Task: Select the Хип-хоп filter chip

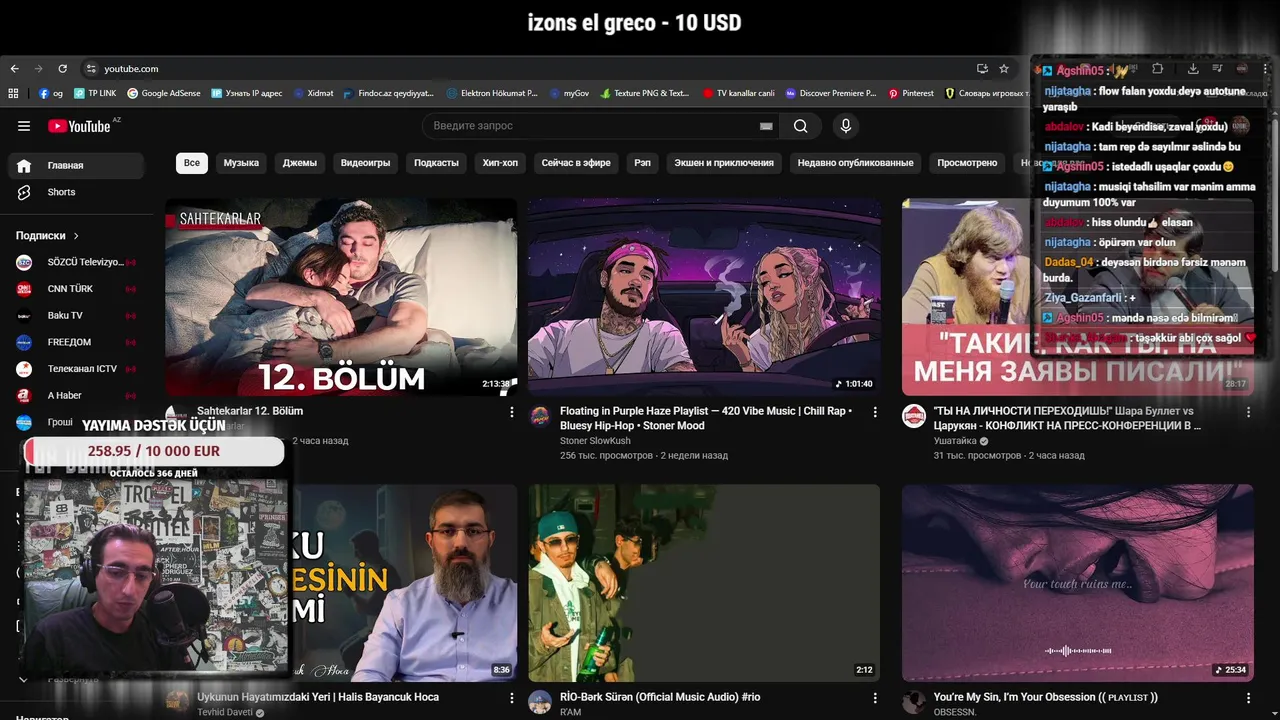Action: (500, 163)
